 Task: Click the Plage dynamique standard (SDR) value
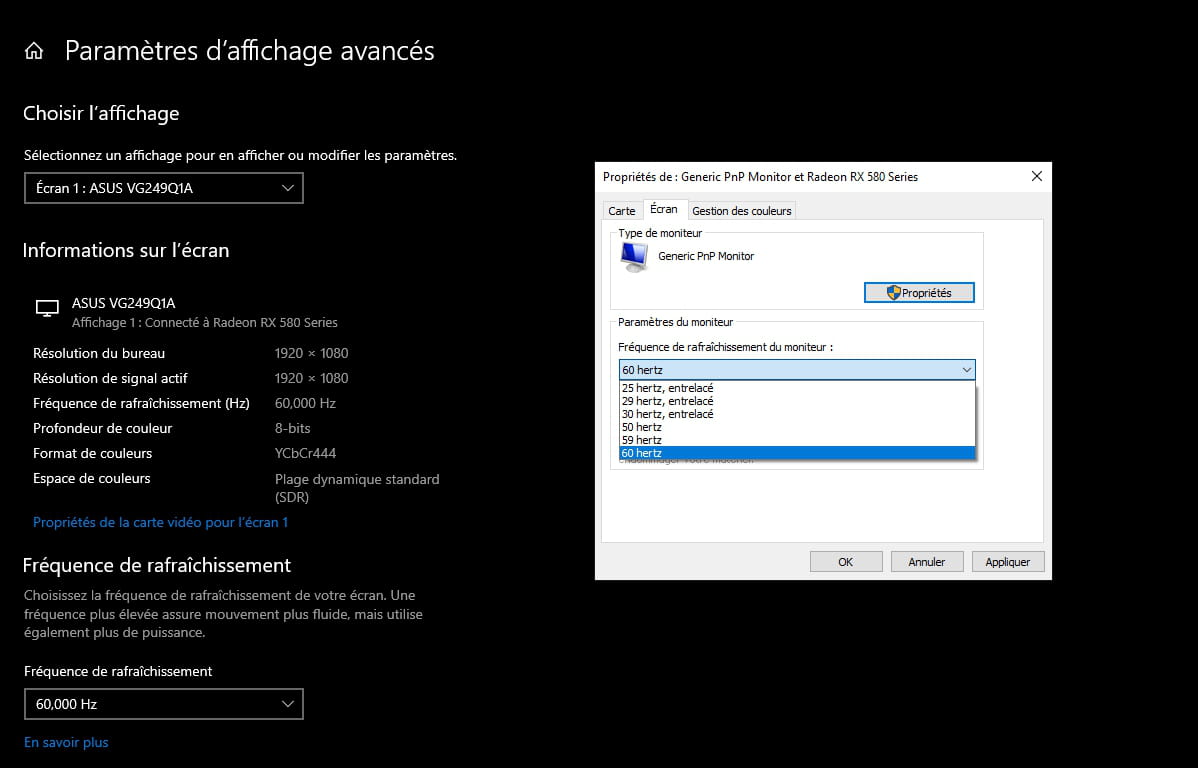pos(357,488)
